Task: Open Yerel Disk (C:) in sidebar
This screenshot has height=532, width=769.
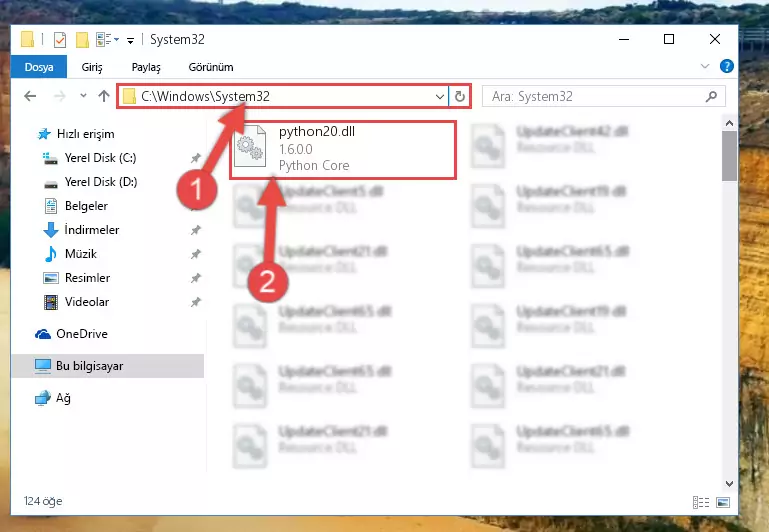Action: pyautogui.click(x=100, y=158)
